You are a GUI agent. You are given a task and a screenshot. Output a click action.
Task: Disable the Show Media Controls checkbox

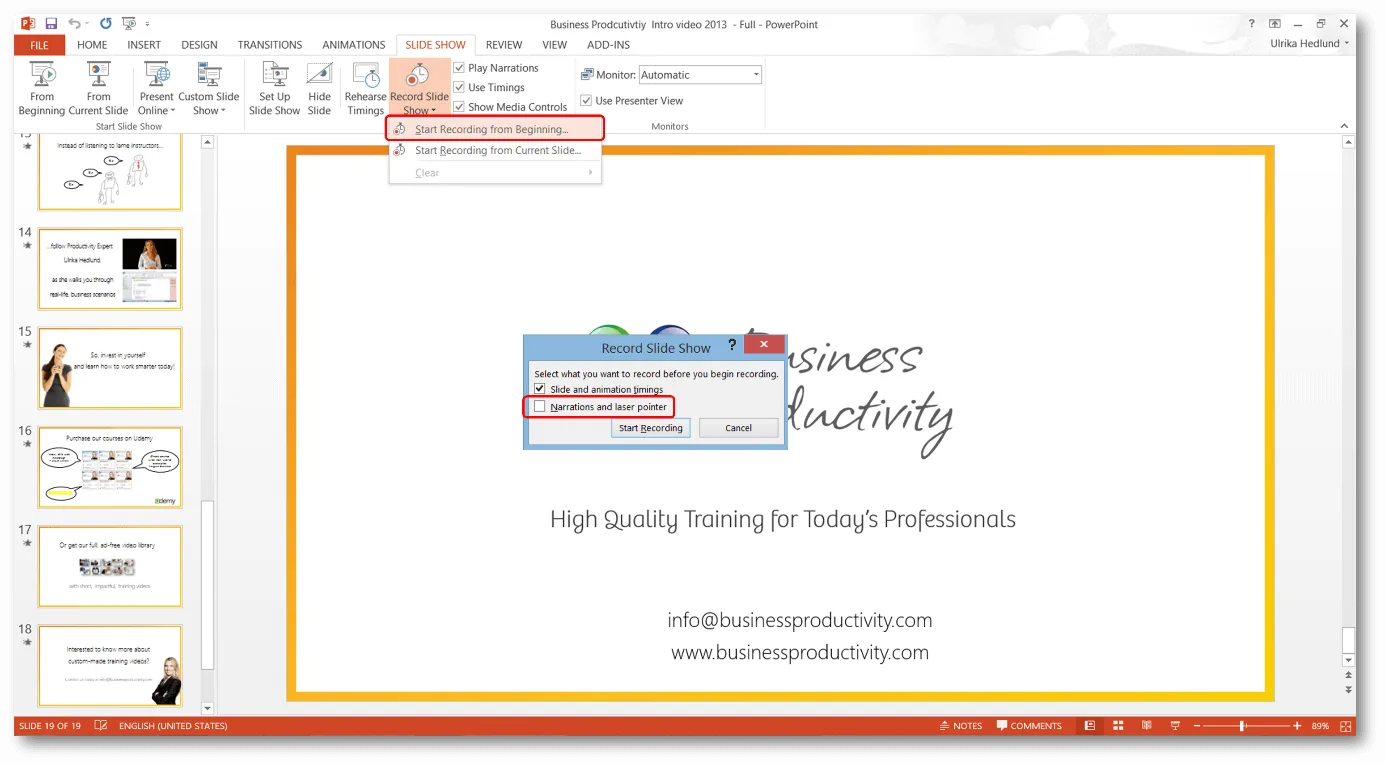[x=459, y=107]
